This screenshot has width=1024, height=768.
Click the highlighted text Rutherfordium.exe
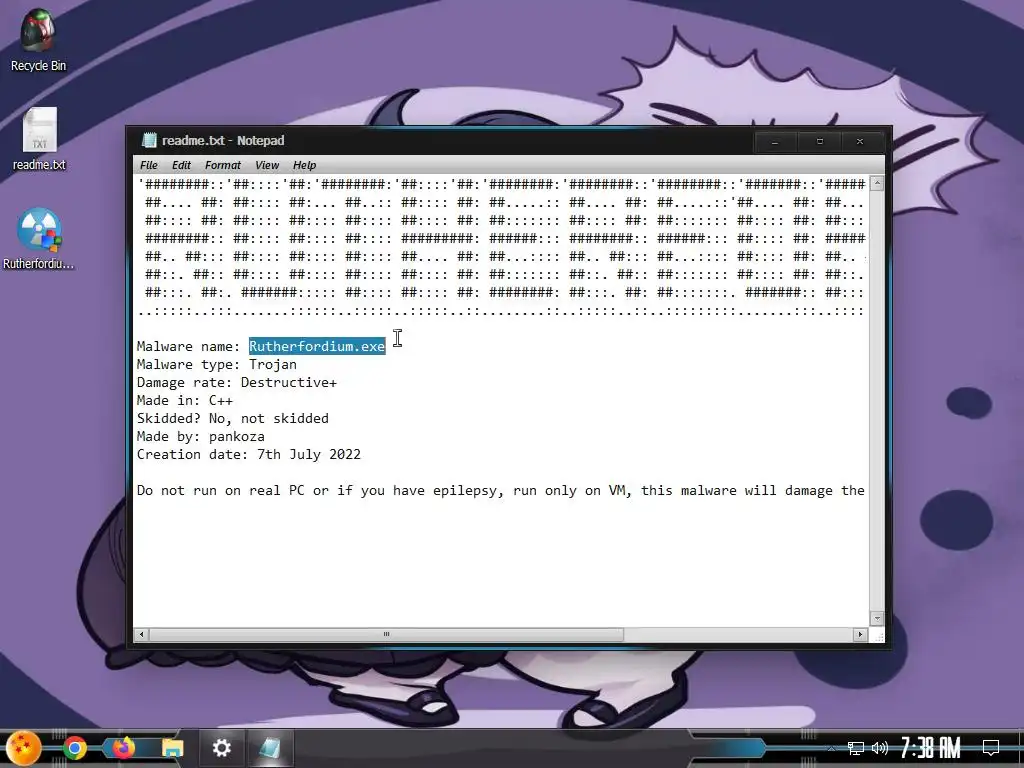pyautogui.click(x=317, y=346)
